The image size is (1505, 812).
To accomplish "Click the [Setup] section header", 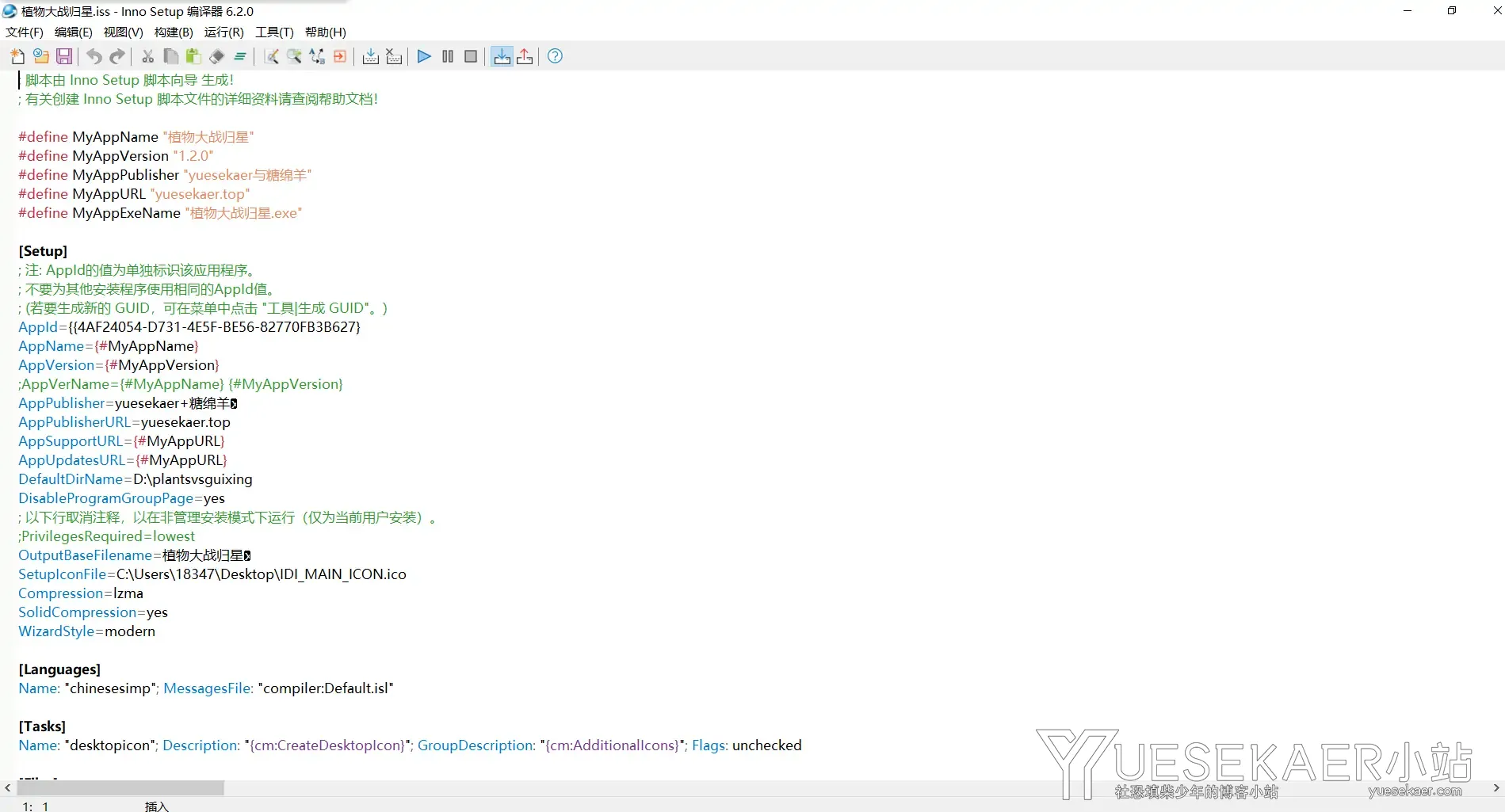I will tap(43, 251).
